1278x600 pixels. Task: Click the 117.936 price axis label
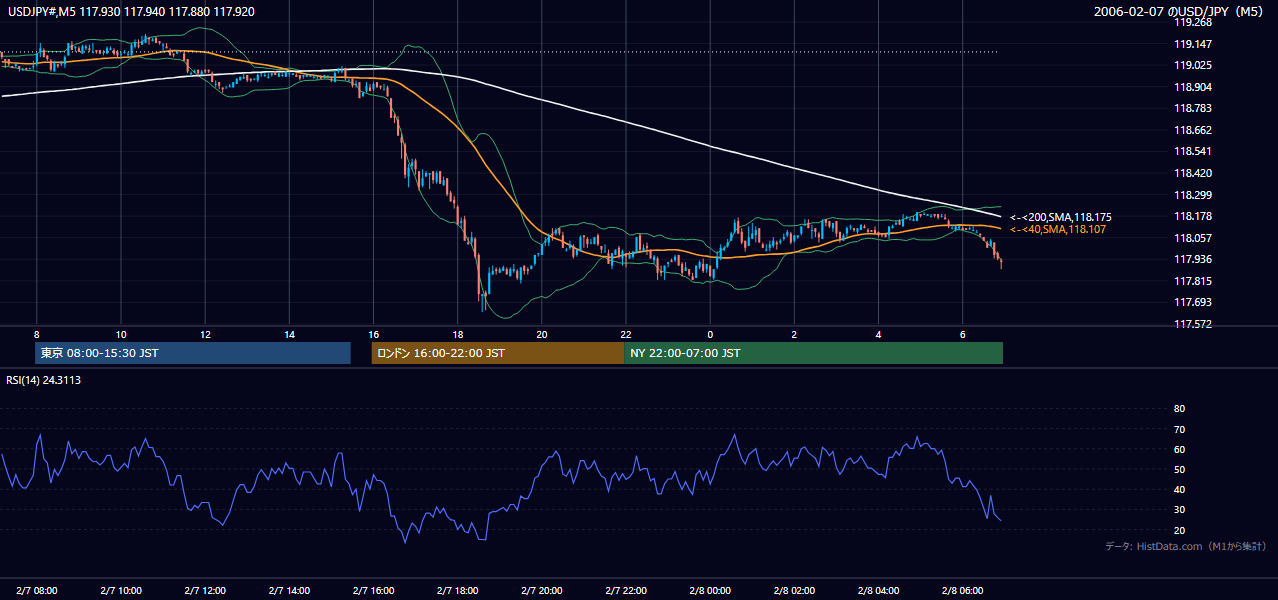[x=1193, y=260]
